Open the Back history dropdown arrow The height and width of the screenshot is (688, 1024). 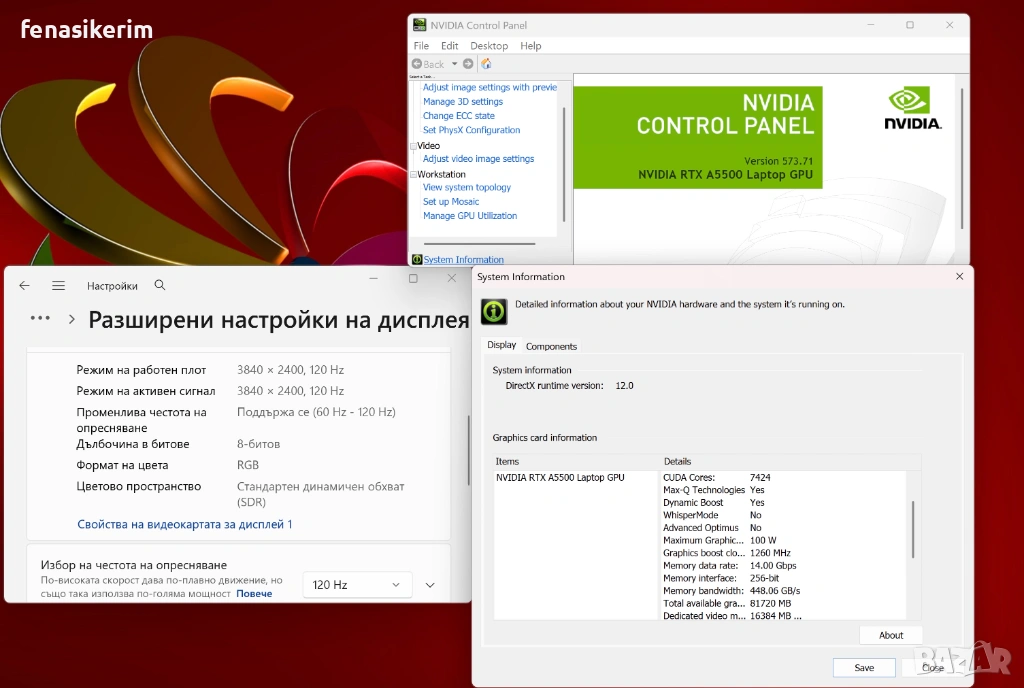(454, 64)
